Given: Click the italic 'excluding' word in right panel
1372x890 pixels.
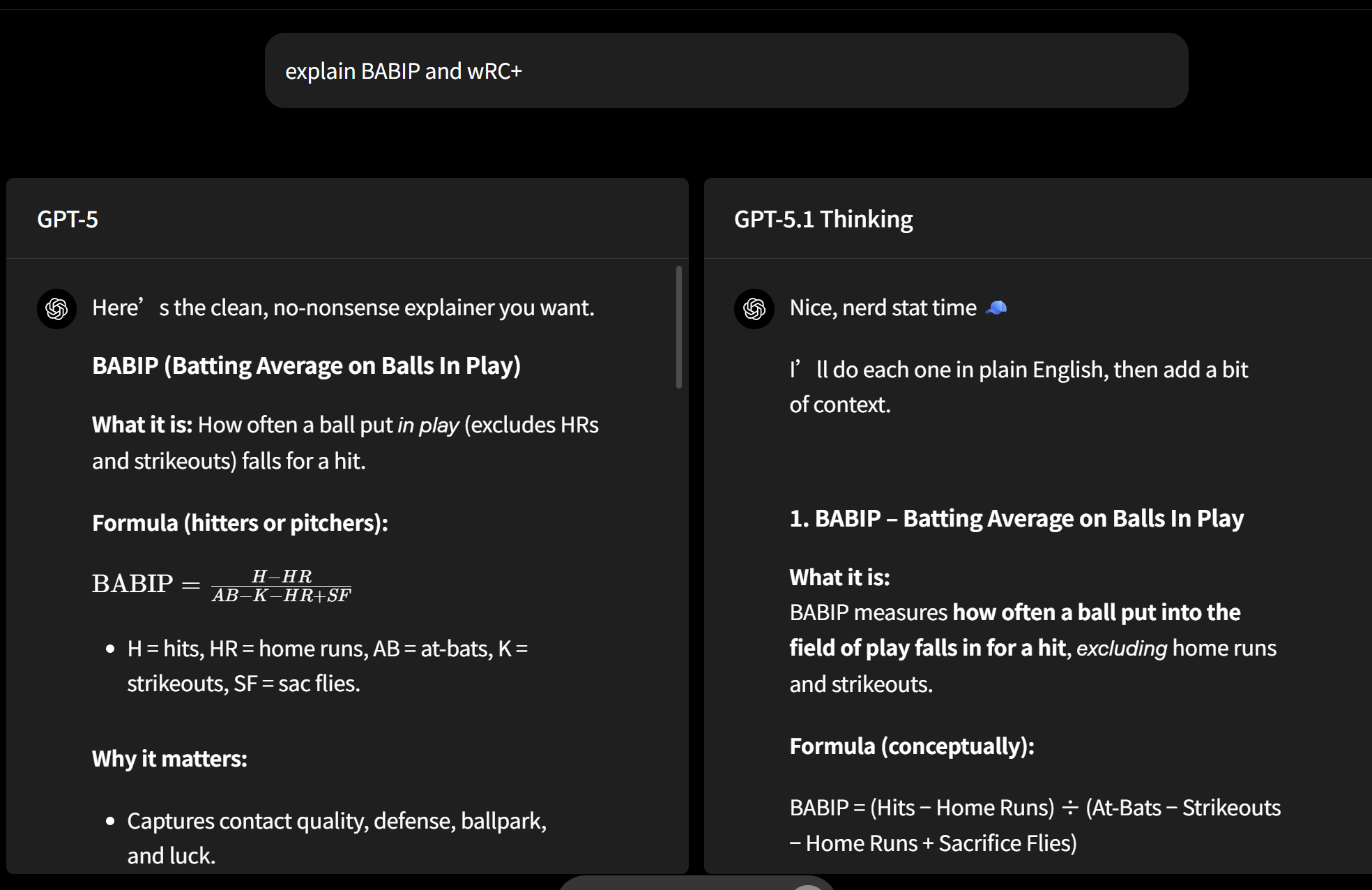Looking at the screenshot, I should [x=1121, y=648].
